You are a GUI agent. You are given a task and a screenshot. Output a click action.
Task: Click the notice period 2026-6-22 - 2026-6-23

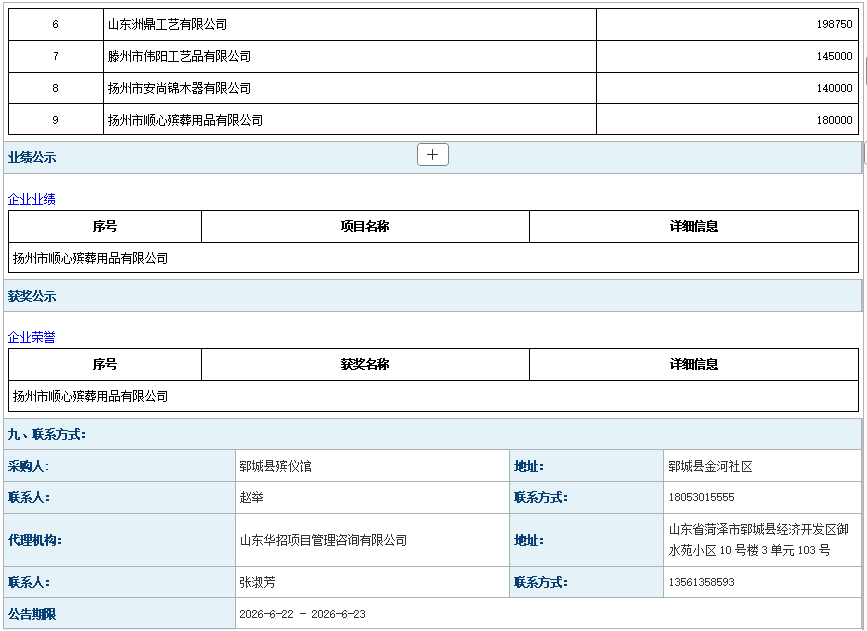pyautogui.click(x=302, y=614)
